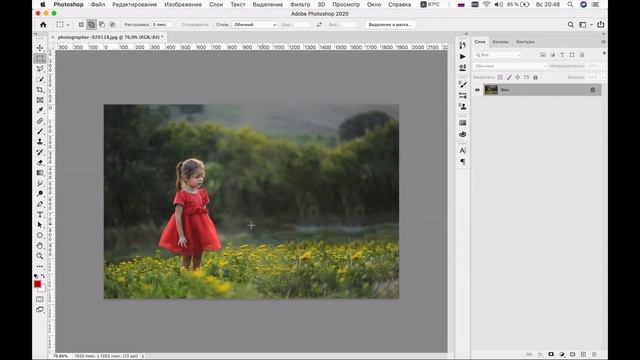Image resolution: width=640 pixels, height=360 pixels.
Task: Open the Style dropdown in options bar
Action: [x=255, y=24]
